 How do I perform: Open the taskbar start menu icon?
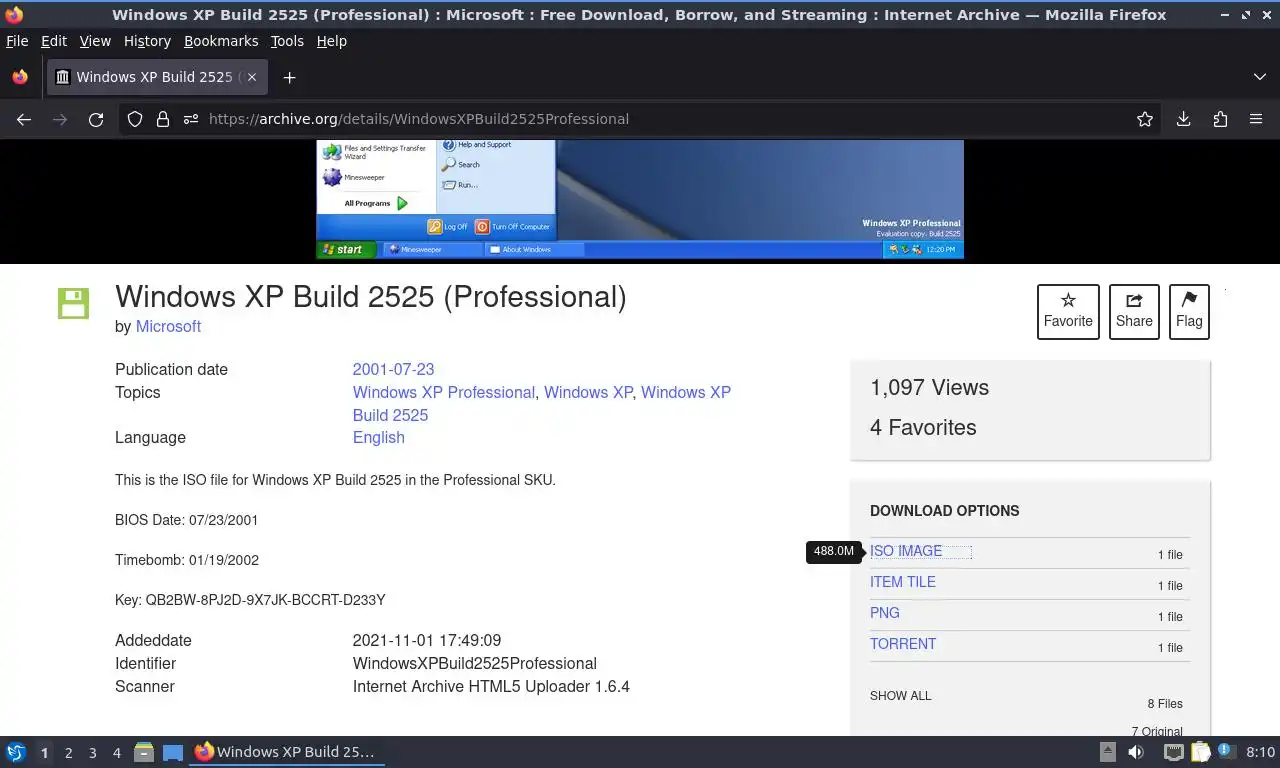tap(15, 752)
